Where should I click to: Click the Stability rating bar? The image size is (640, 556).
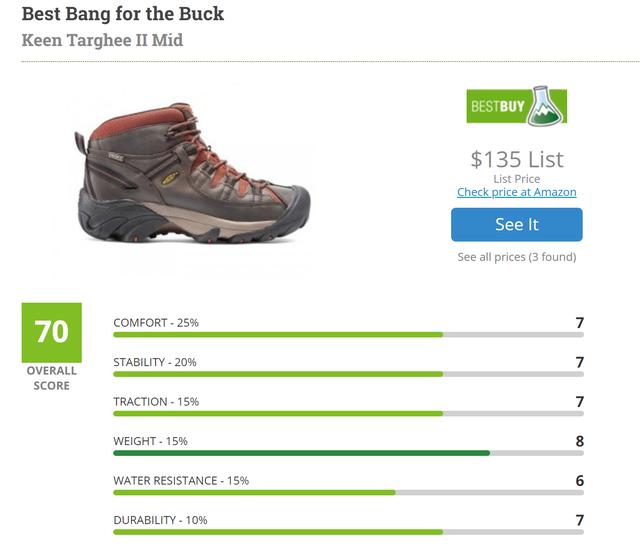[348, 374]
